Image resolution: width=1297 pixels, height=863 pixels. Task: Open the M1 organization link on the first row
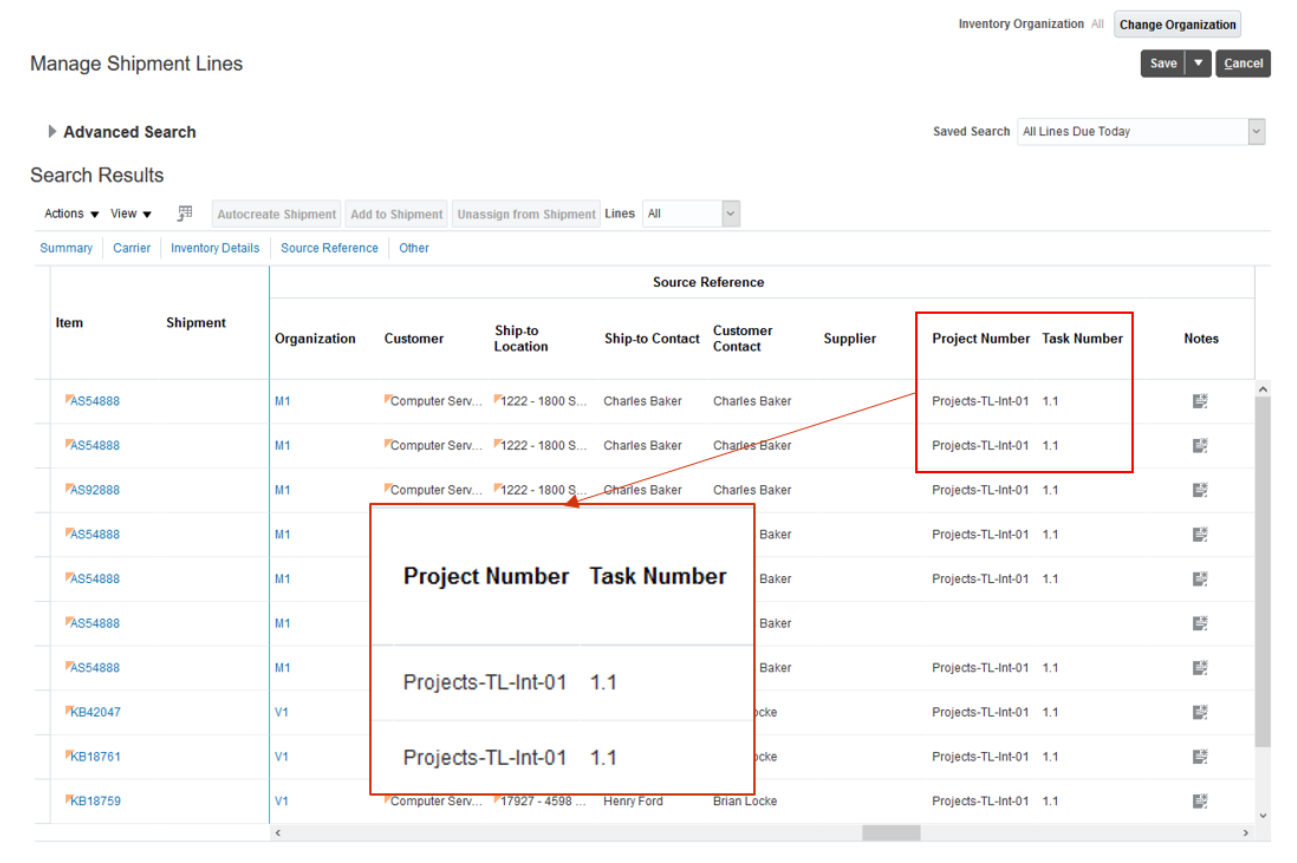[282, 400]
